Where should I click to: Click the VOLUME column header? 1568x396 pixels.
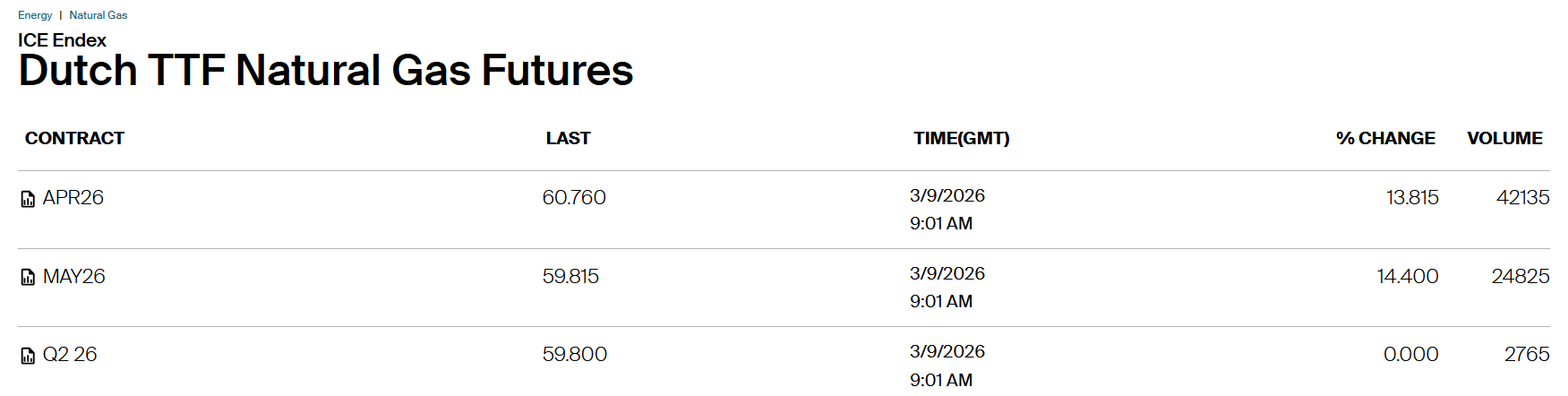[x=1504, y=138]
